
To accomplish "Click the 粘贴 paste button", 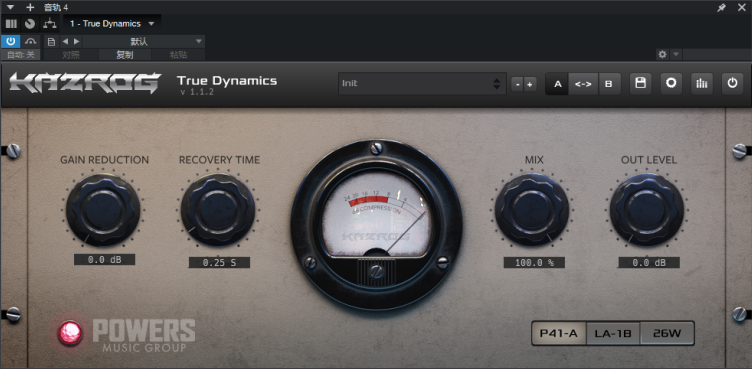I will (178, 55).
